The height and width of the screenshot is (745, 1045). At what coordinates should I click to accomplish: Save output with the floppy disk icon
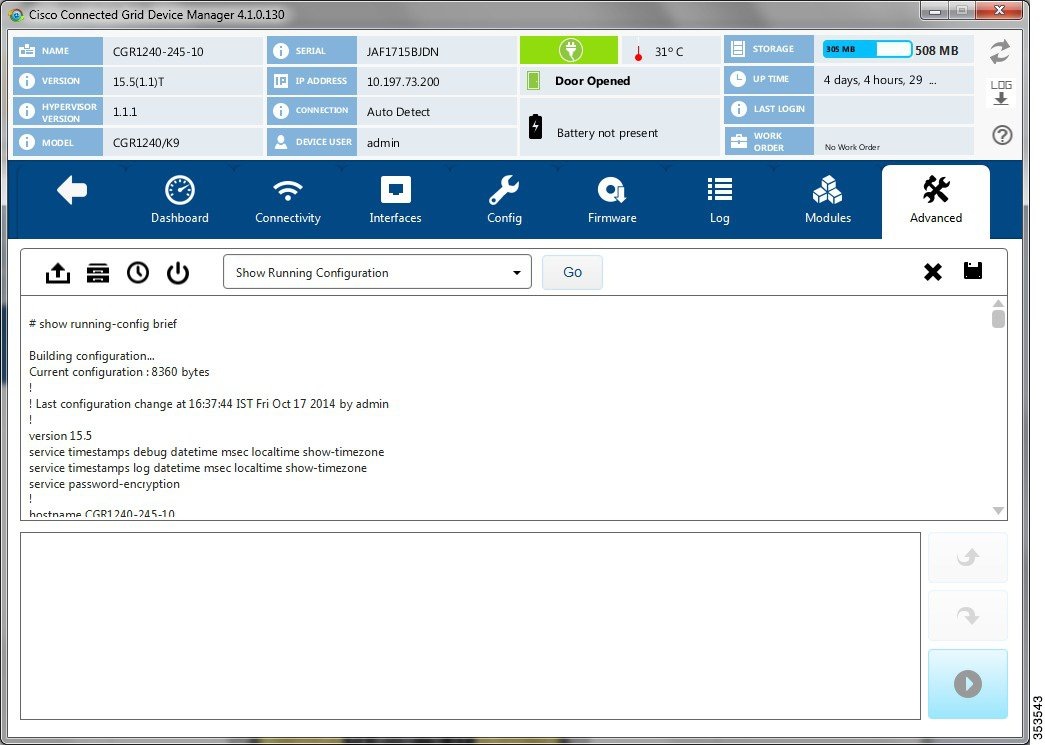pyautogui.click(x=973, y=271)
